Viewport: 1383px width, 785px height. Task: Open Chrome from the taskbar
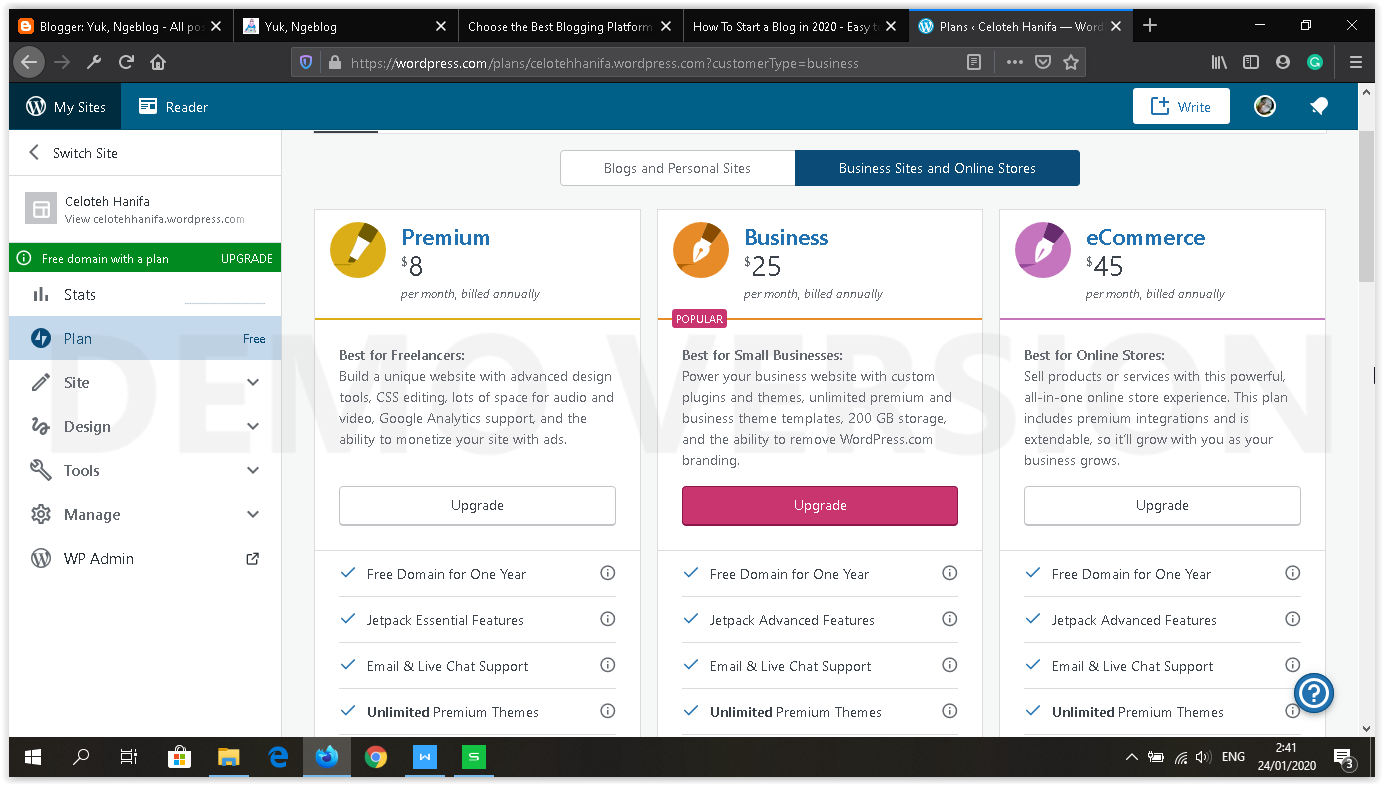pos(376,758)
